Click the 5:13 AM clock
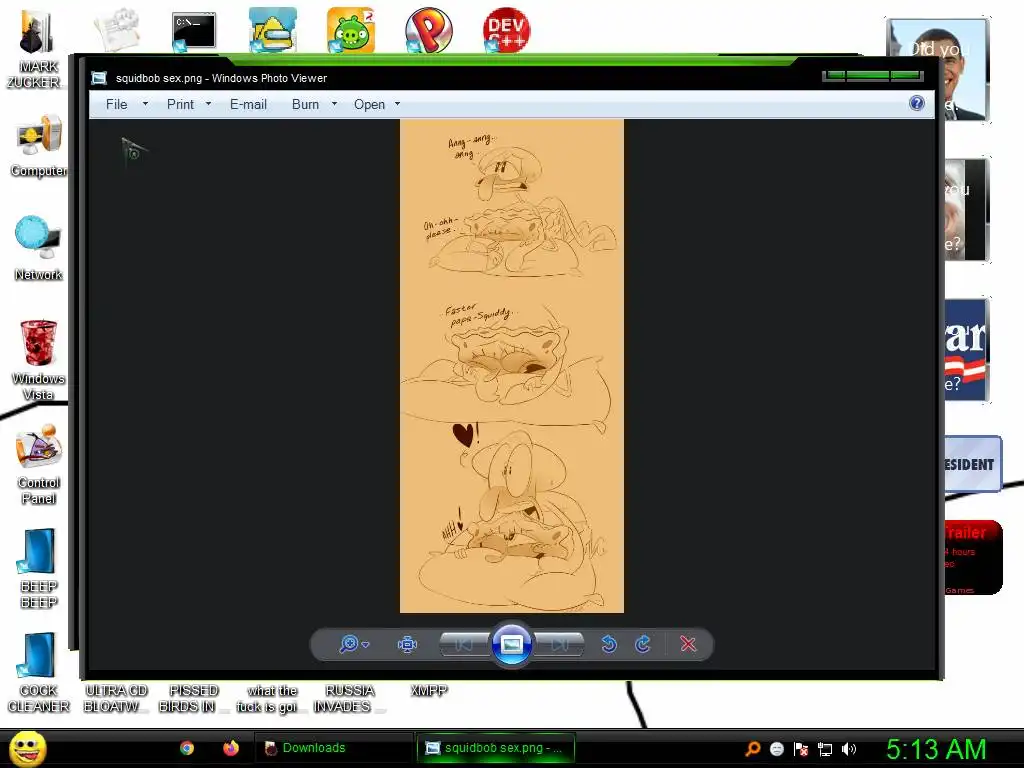The width and height of the screenshot is (1024, 768). tap(936, 749)
